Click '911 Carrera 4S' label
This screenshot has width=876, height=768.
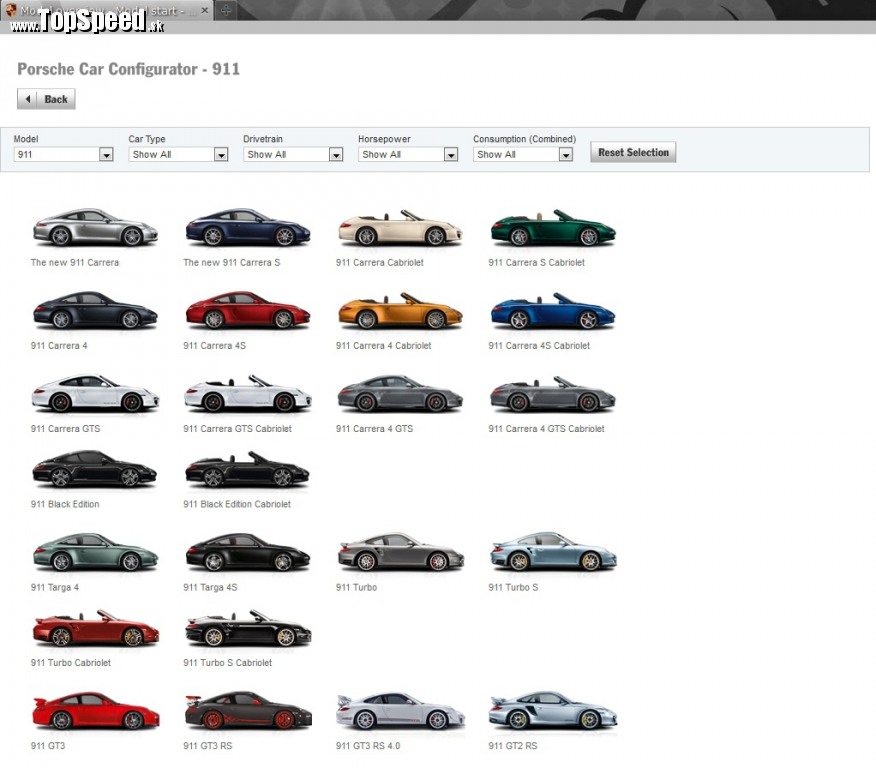click(x=215, y=345)
